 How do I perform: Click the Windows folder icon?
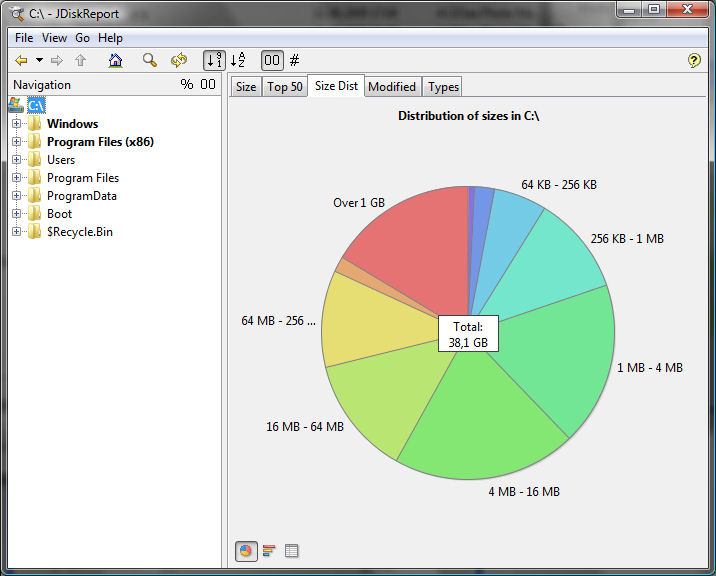tap(35, 123)
